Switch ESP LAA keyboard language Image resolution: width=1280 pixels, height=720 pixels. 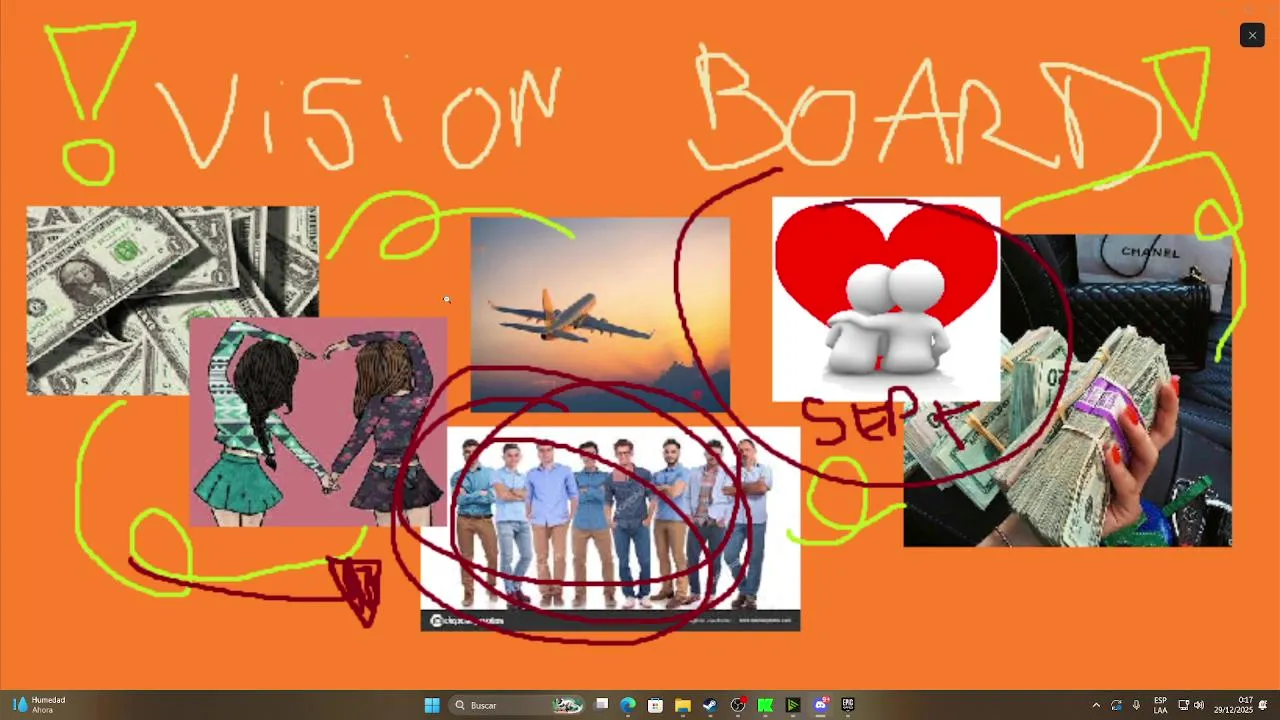pos(1160,705)
